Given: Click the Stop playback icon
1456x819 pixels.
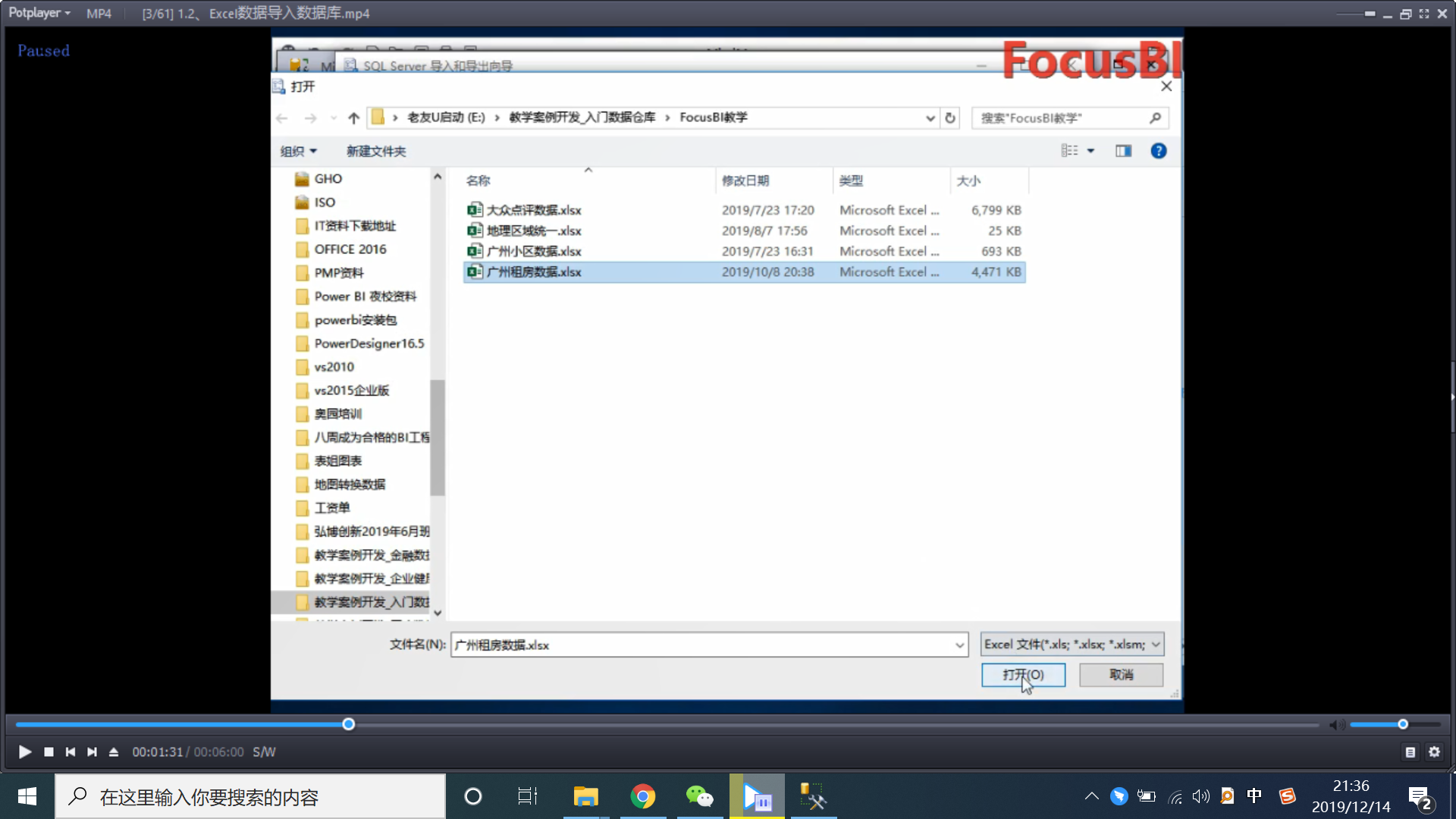Looking at the screenshot, I should (49, 752).
